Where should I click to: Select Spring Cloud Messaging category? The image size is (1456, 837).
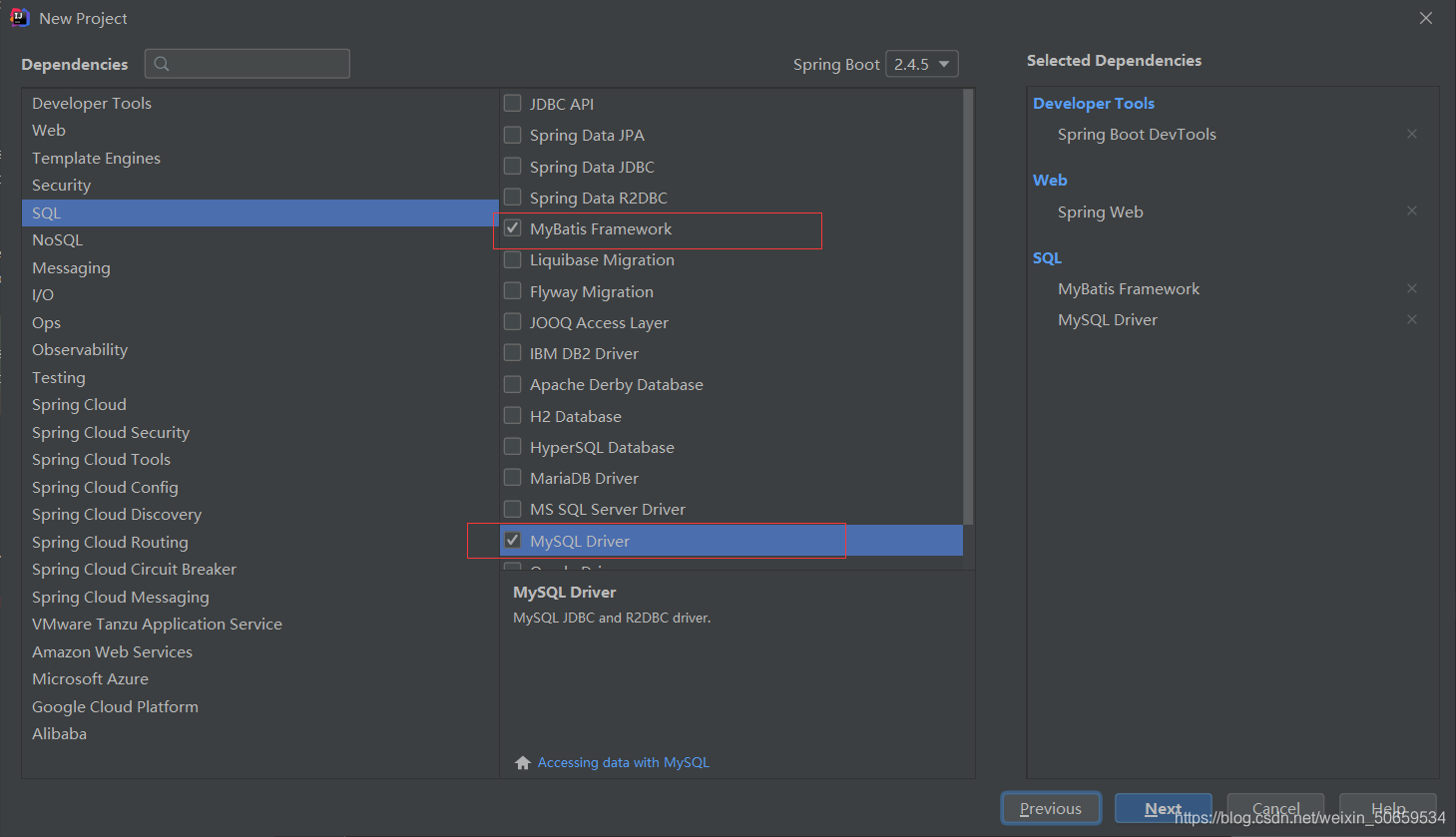(260, 597)
